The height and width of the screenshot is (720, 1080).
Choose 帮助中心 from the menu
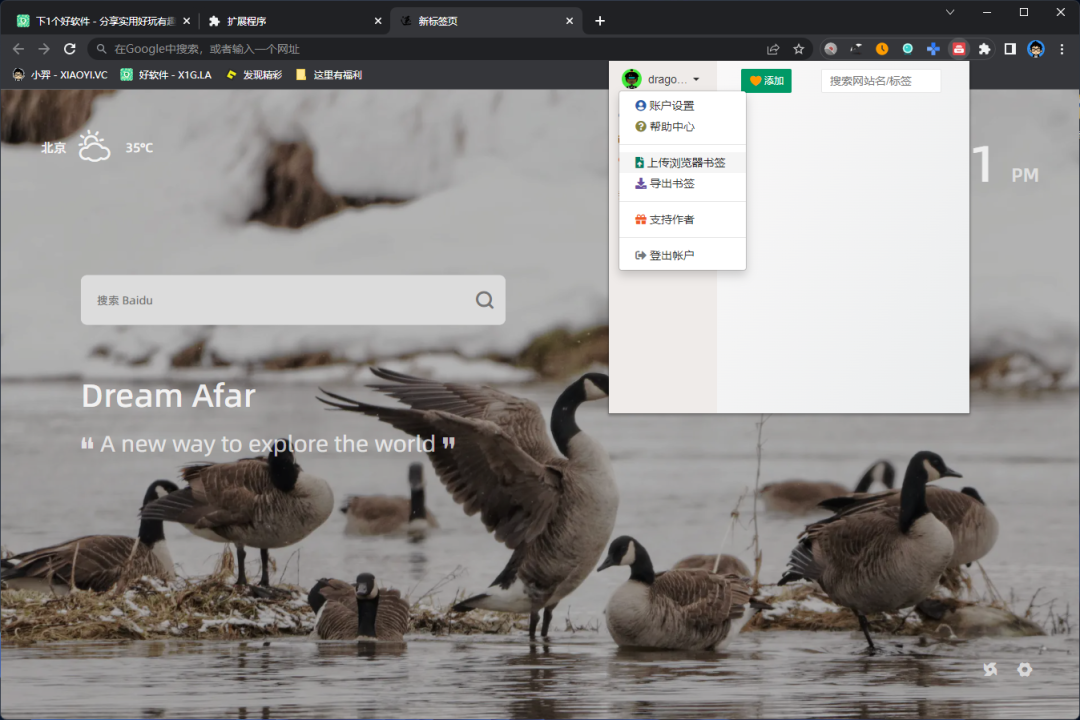coord(682,127)
